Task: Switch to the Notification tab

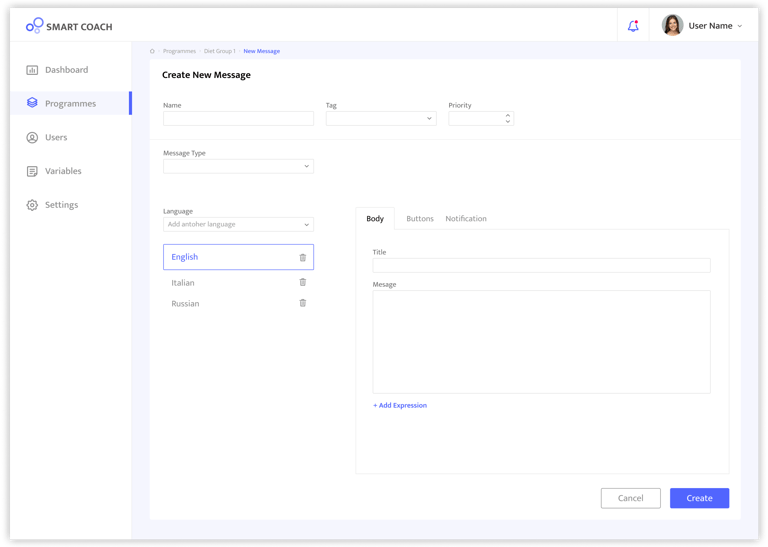Action: (x=466, y=219)
